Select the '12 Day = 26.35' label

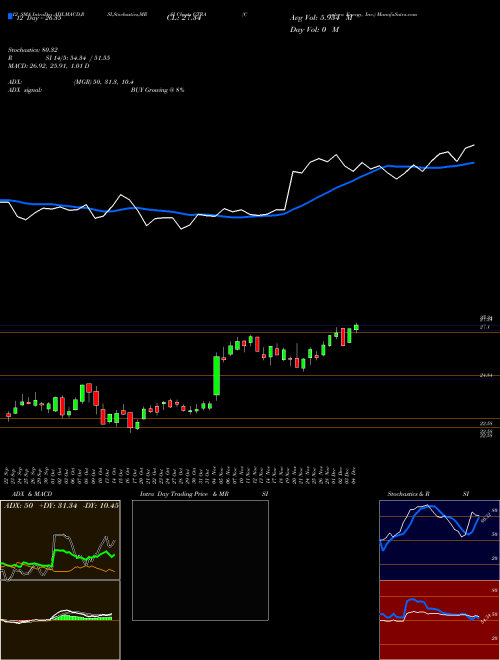point(38,19)
